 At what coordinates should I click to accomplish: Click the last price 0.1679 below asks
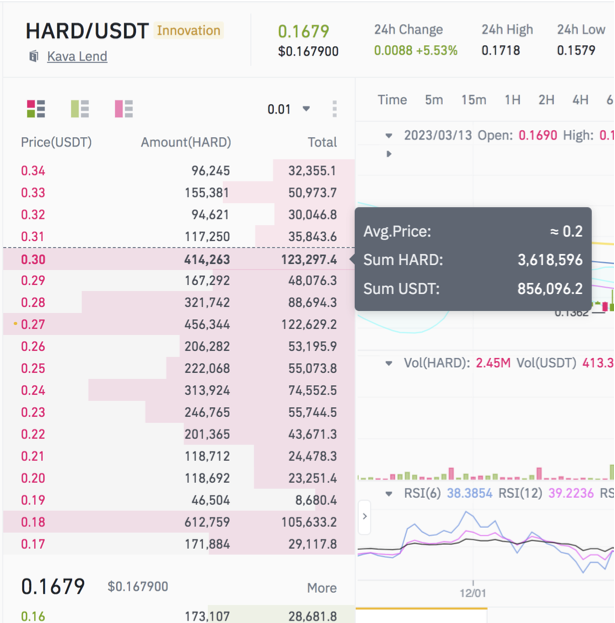(x=53, y=586)
